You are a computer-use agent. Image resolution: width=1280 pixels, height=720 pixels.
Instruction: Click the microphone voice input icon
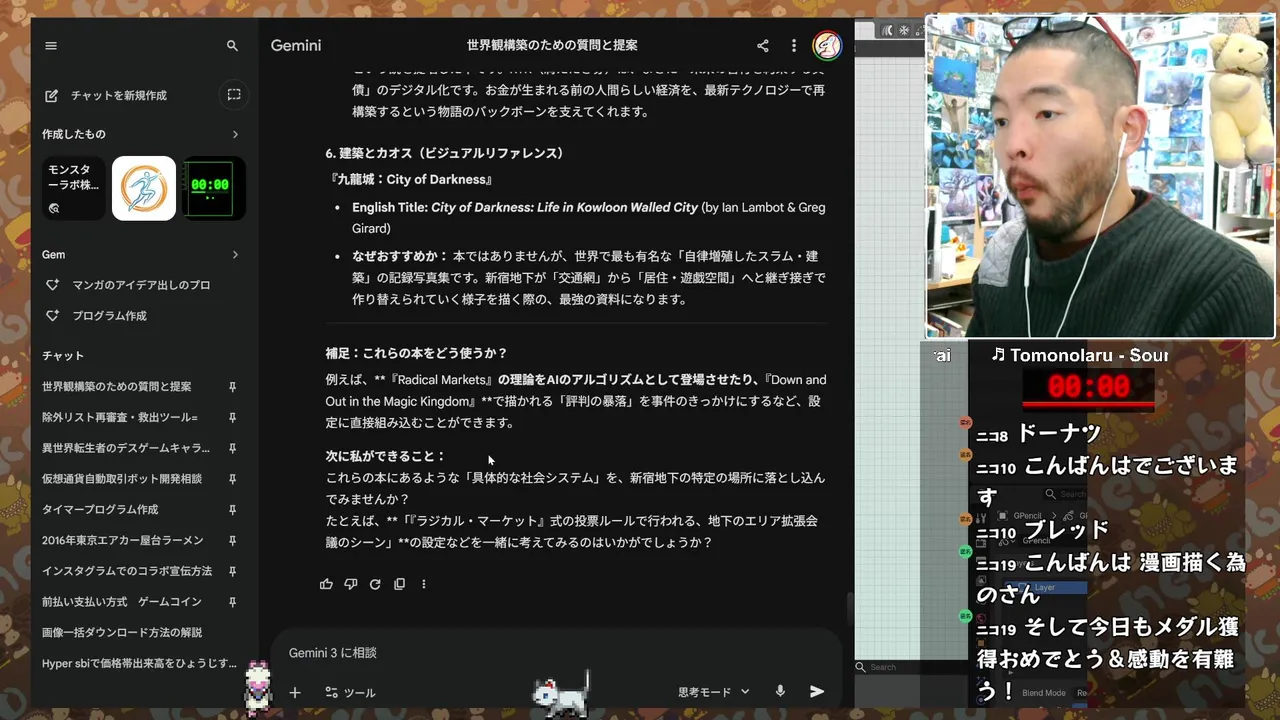[x=780, y=692]
